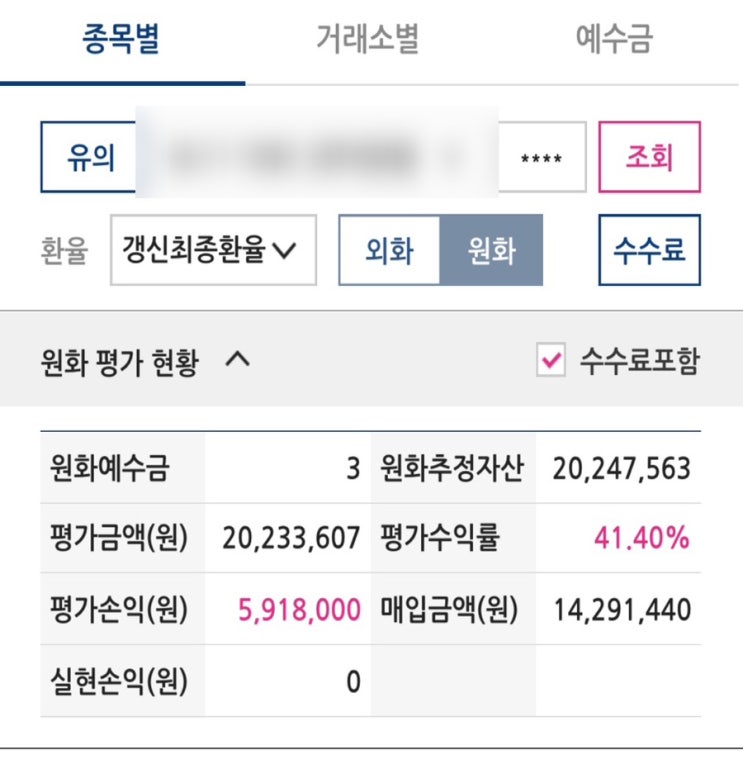743x764 pixels.
Task: Go to the 예수금 tab
Action: [x=614, y=41]
